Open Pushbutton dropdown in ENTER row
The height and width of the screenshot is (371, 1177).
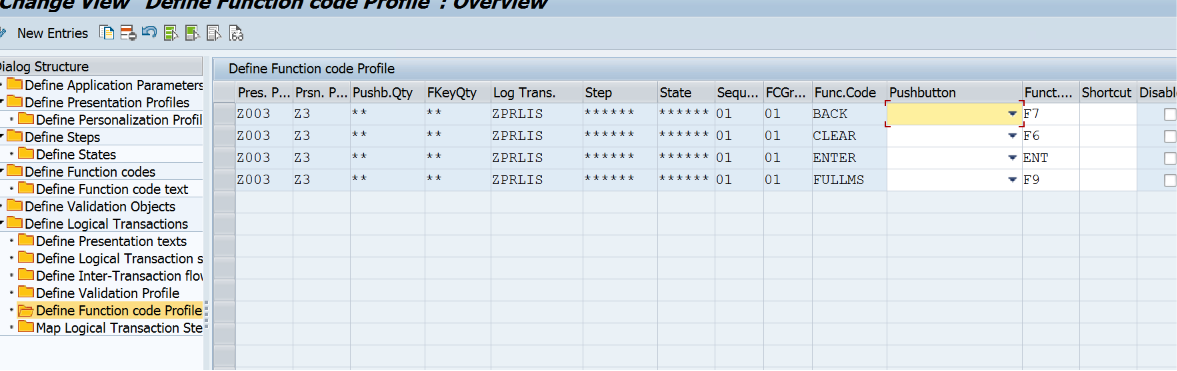[x=1013, y=158]
